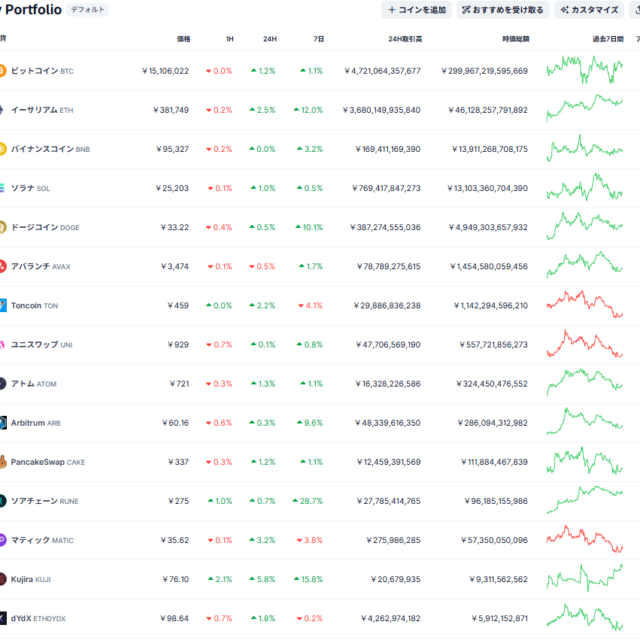Image resolution: width=640 pixels, height=640 pixels.
Task: Click Kujira 24H change 5.8%
Action: click(x=262, y=579)
